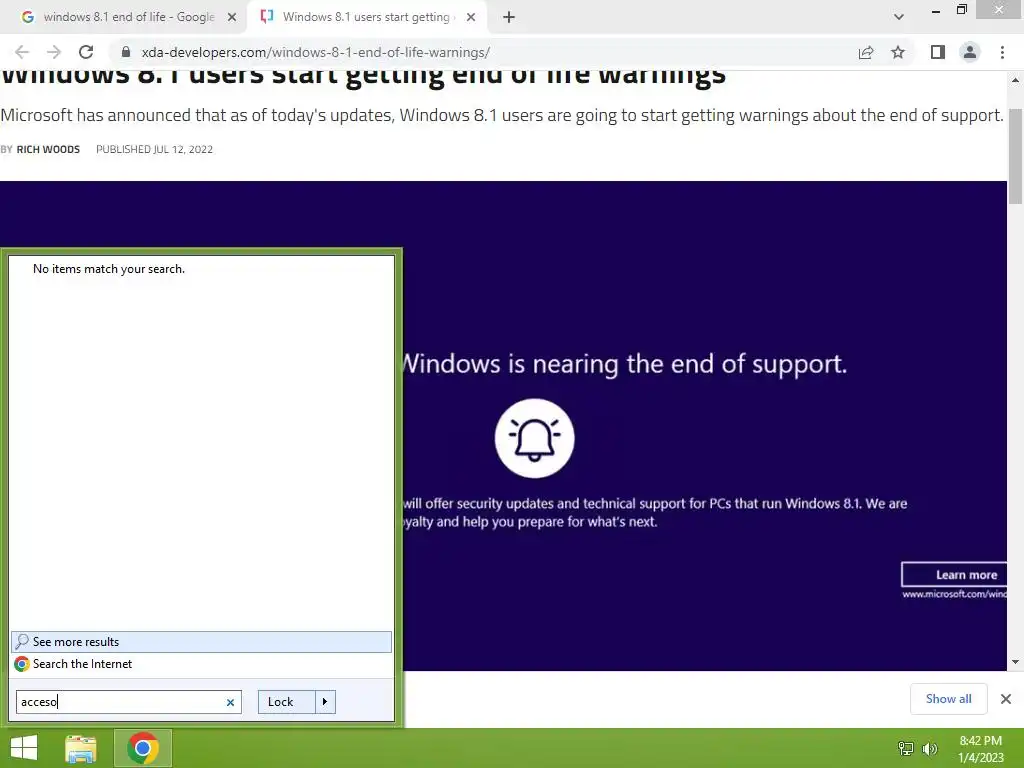Click the Learn more button in image

[955, 575]
